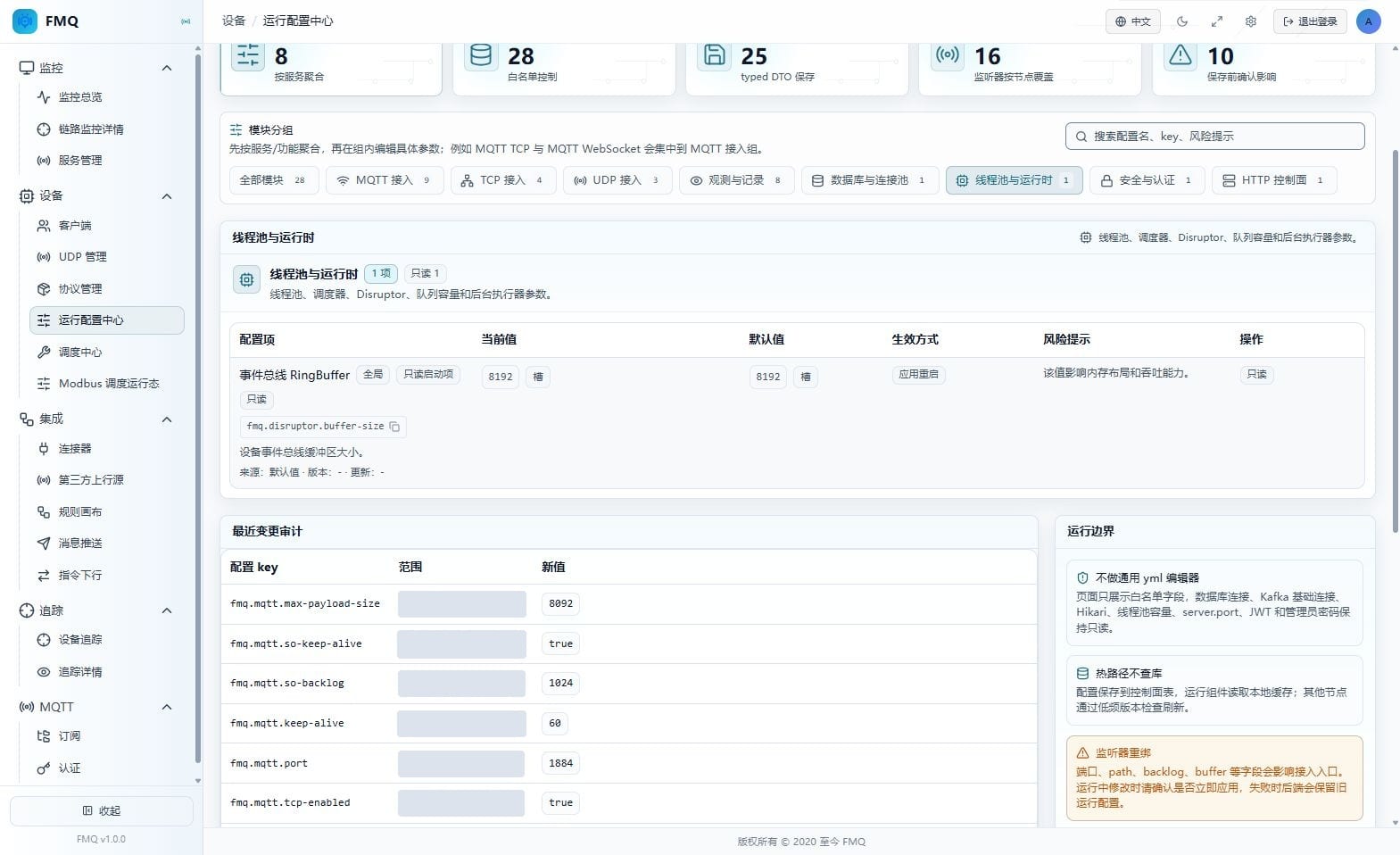The width and height of the screenshot is (1400, 855).
Task: Select the 全部模块 filter tab
Action: point(273,180)
